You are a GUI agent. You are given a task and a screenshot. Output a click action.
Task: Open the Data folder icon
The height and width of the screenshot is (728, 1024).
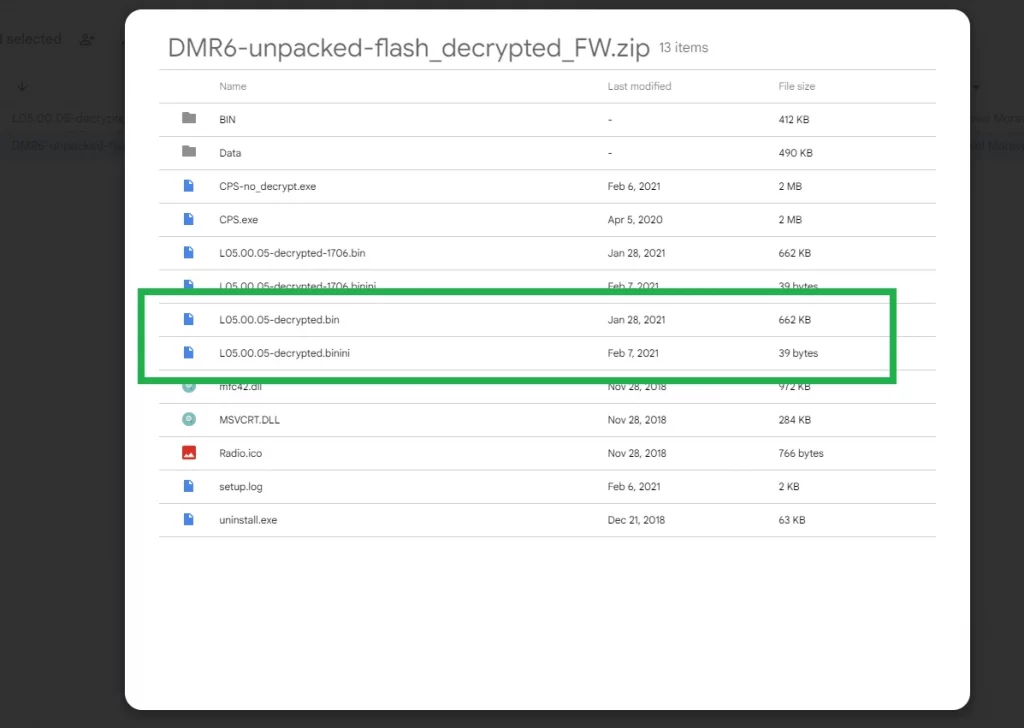point(189,152)
